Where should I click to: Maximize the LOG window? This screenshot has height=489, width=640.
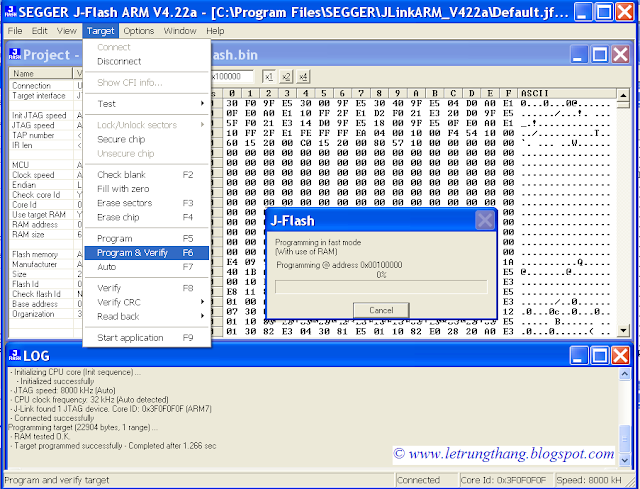point(599,356)
